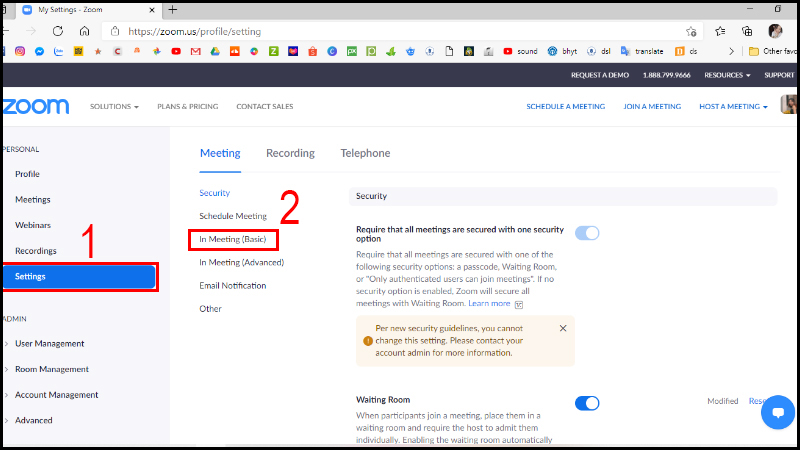Open the Host a Meeting dropdown
The width and height of the screenshot is (800, 450).
pyautogui.click(x=733, y=107)
